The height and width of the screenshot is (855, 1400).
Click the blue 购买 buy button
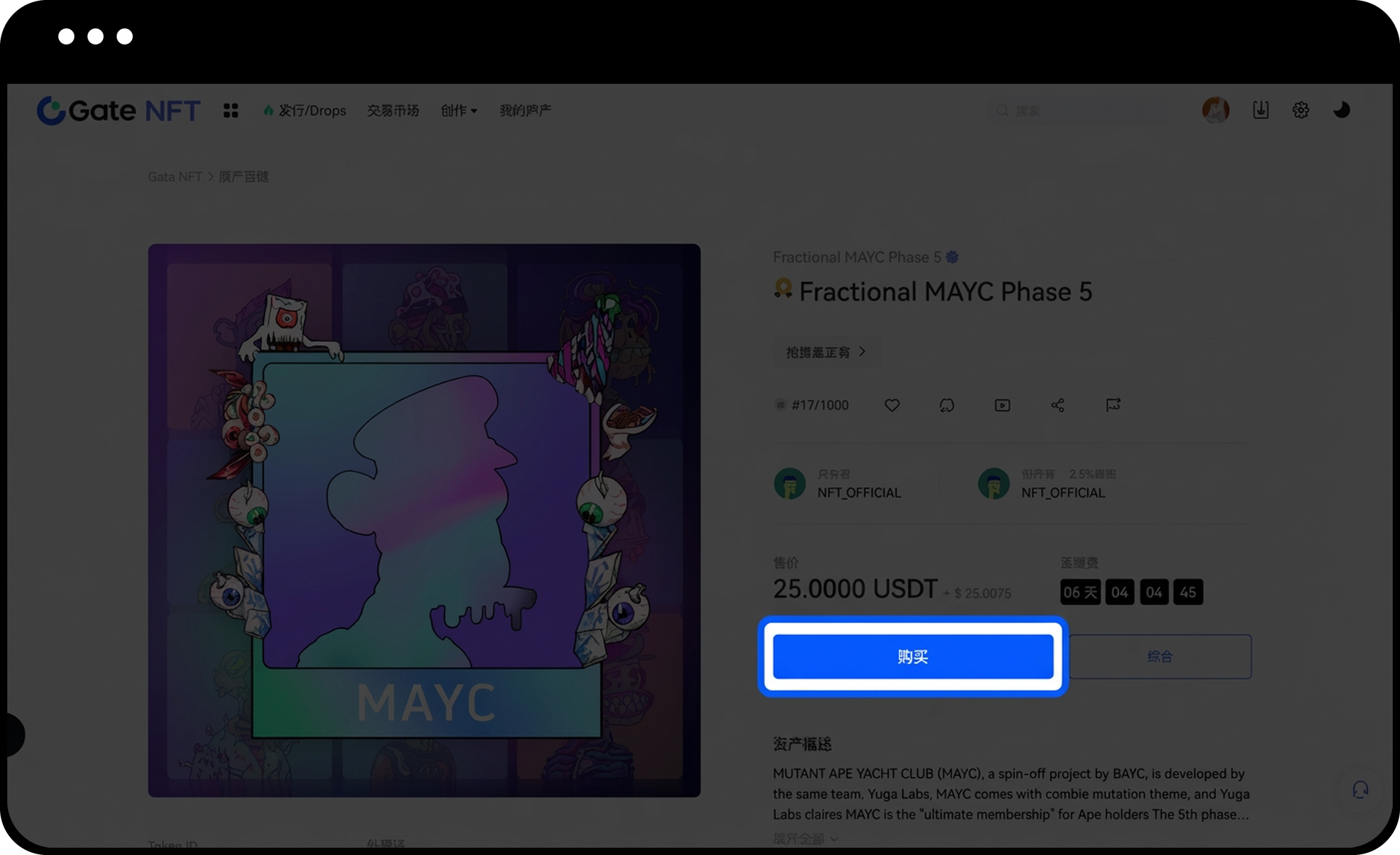tap(913, 657)
